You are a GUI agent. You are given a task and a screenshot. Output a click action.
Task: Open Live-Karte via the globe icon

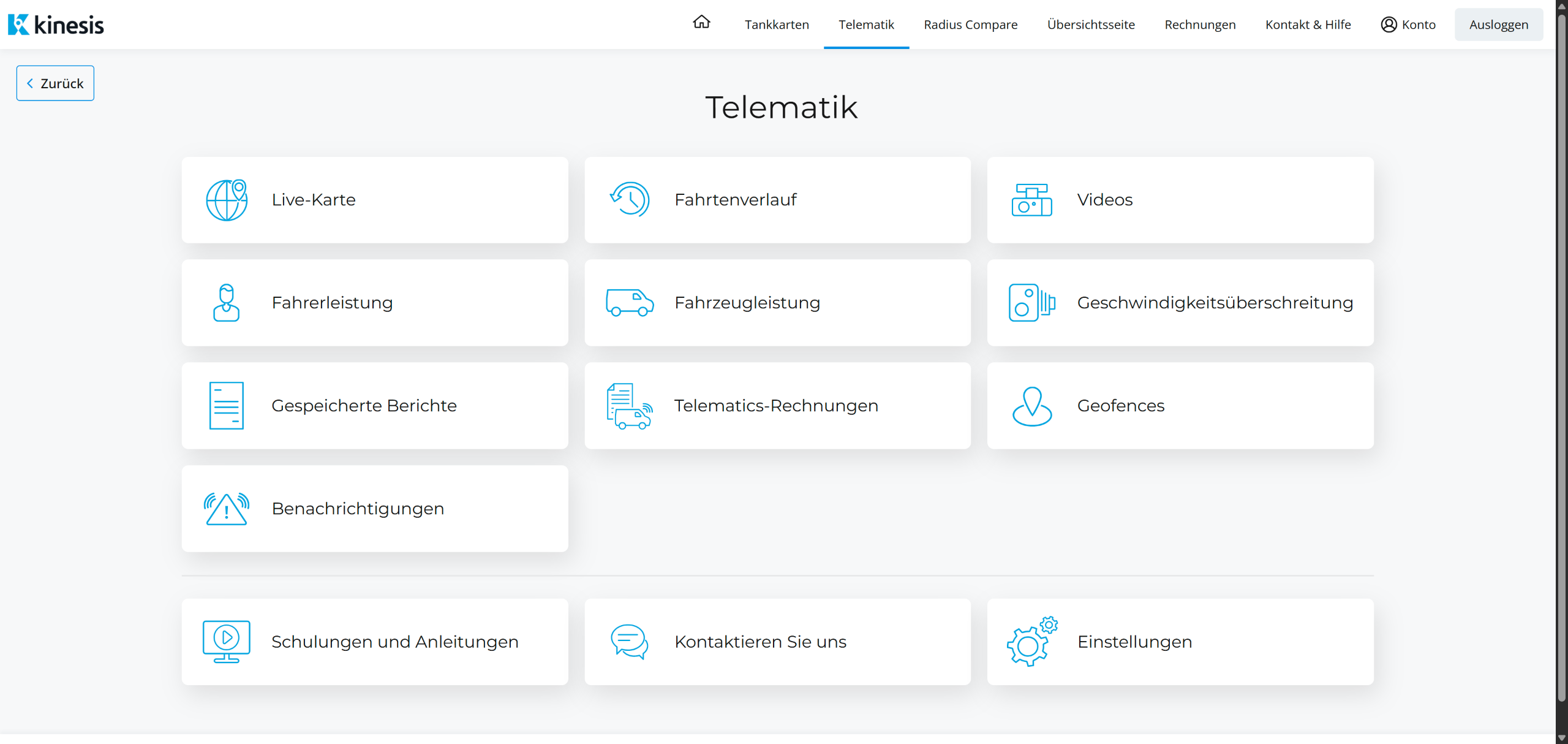(x=226, y=200)
